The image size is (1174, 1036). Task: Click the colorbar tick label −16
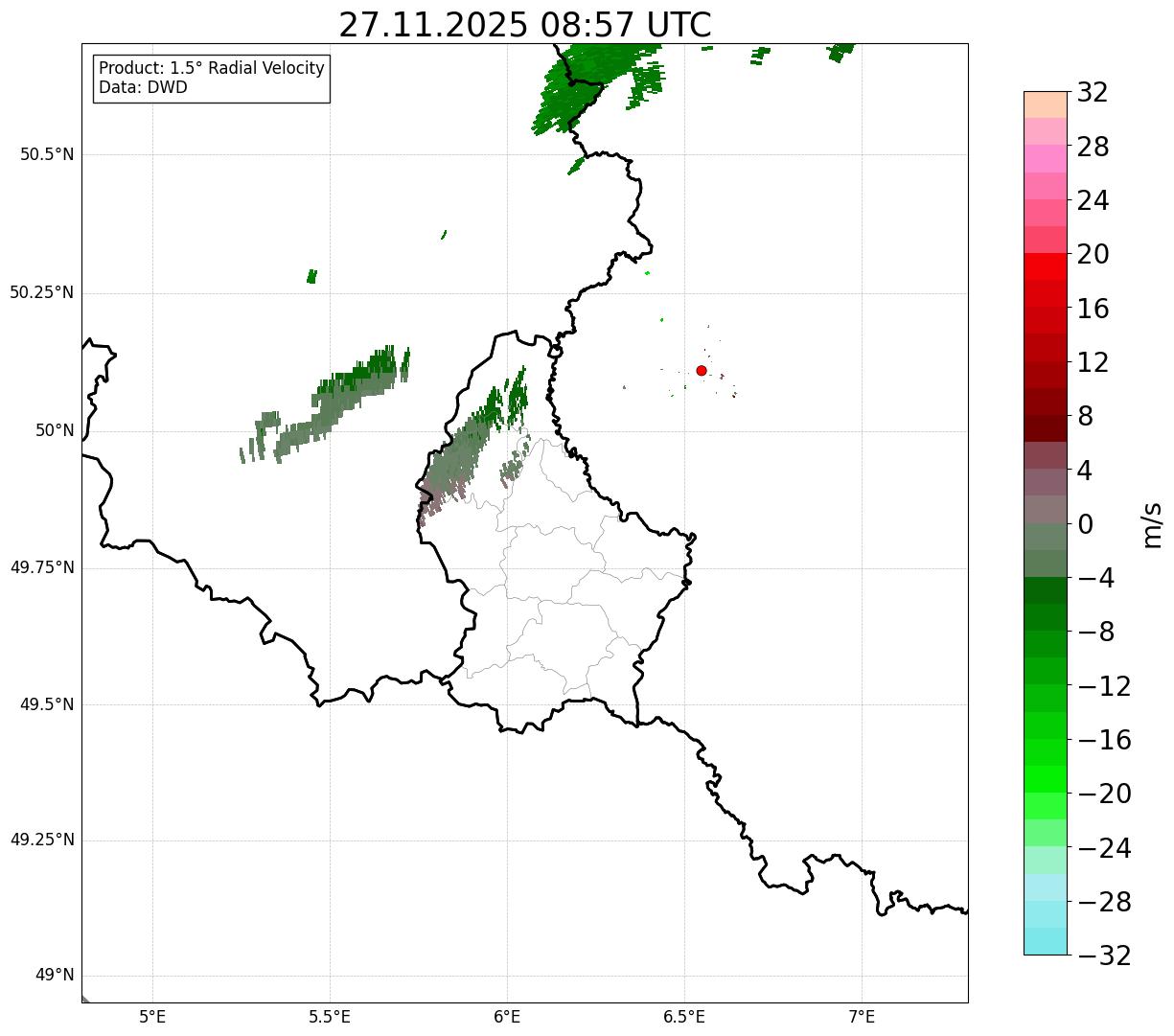tap(1104, 740)
